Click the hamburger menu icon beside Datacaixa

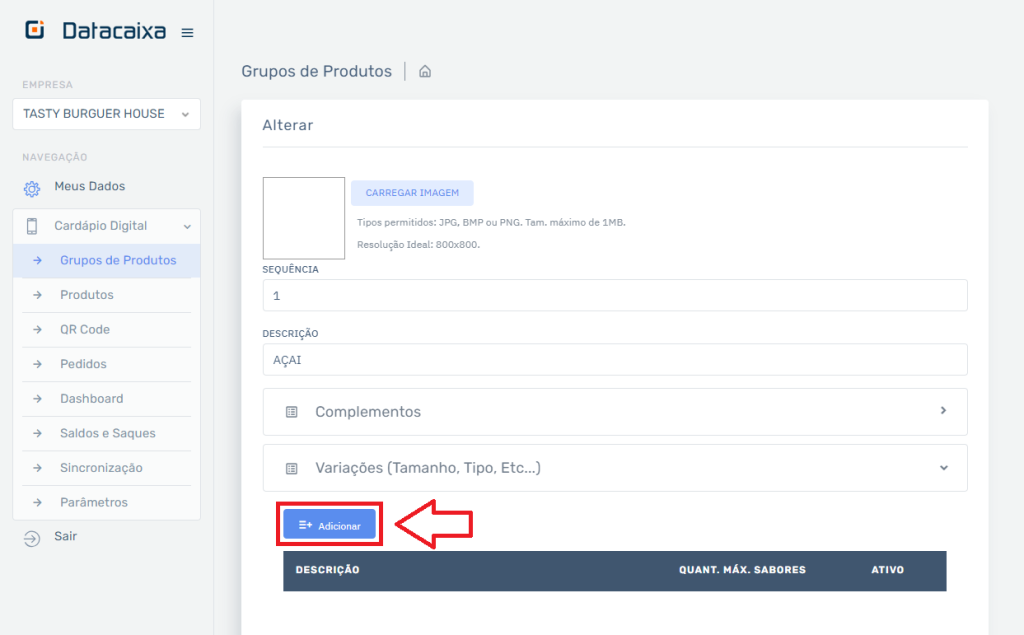(187, 31)
